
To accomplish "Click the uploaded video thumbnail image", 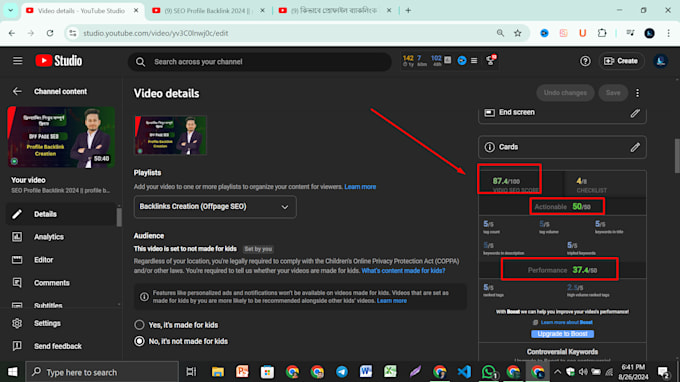I will pyautogui.click(x=170, y=135).
